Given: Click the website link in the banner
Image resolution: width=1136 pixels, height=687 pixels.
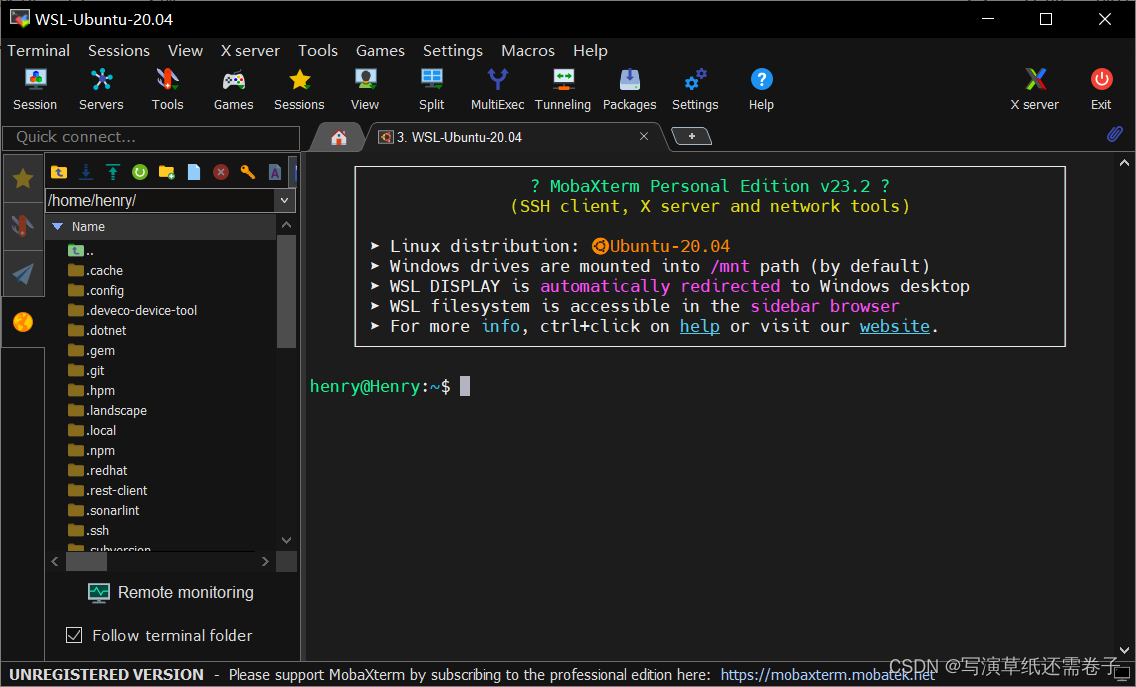Looking at the screenshot, I should tap(895, 327).
